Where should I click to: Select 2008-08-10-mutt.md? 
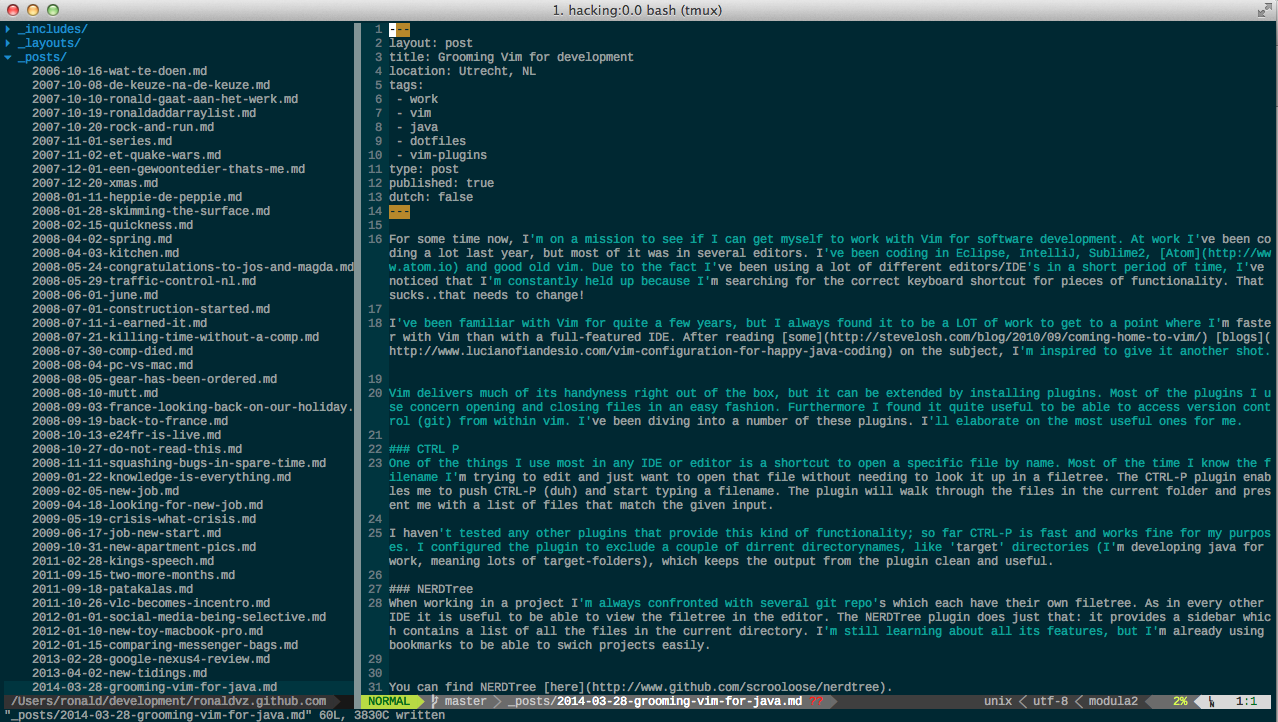pyautogui.click(x=95, y=393)
